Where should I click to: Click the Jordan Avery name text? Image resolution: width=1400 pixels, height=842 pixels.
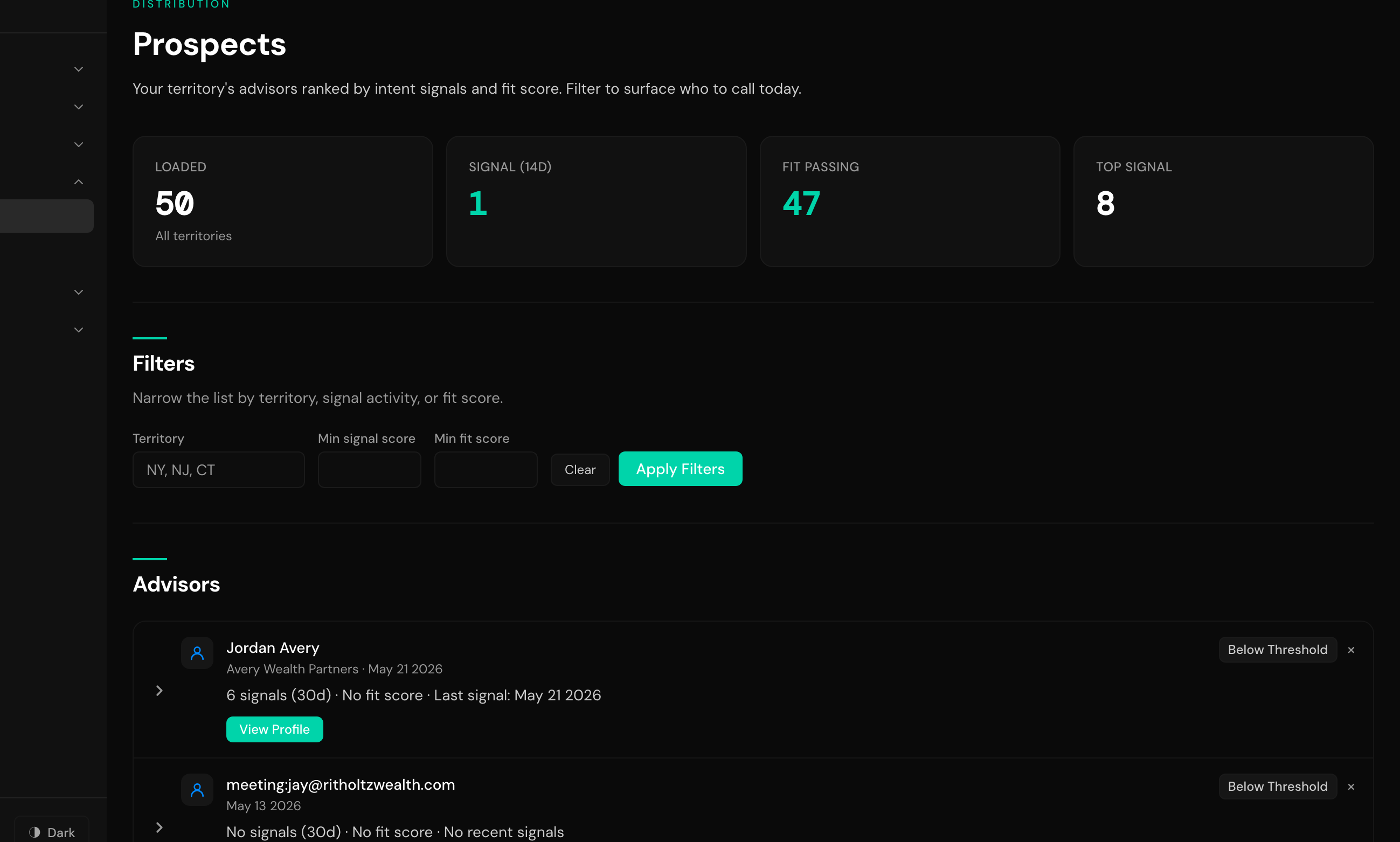pos(273,648)
